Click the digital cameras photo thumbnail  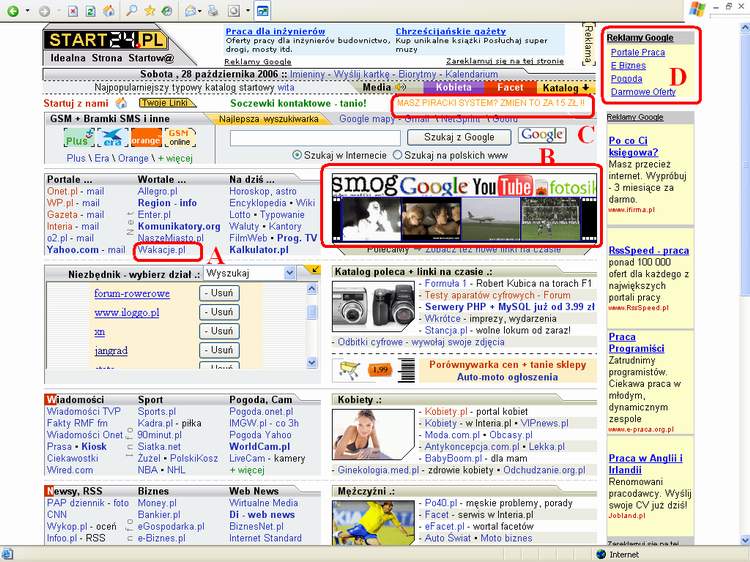click(373, 307)
